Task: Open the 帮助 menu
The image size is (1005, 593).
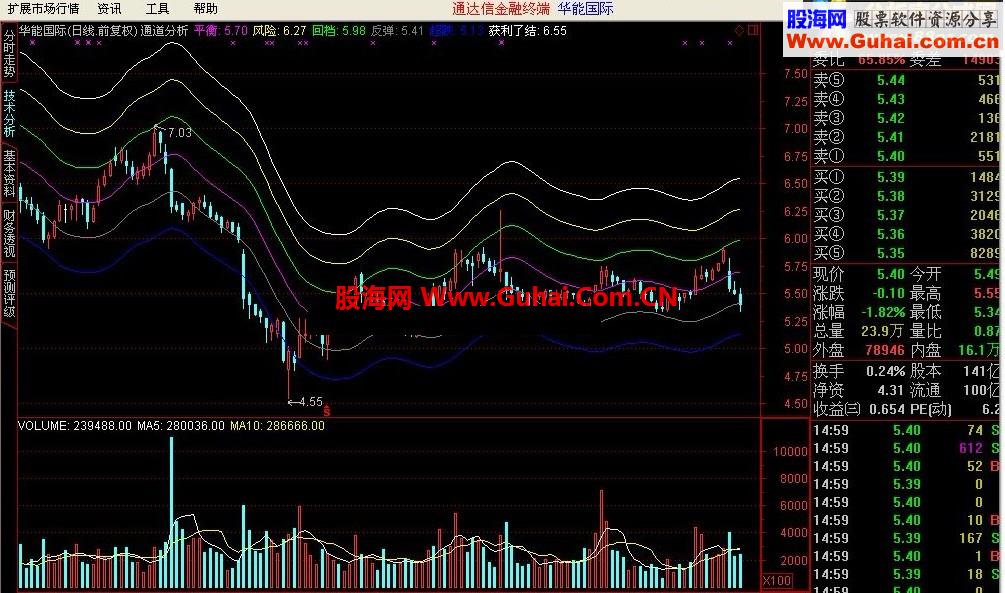Action: click(x=206, y=9)
